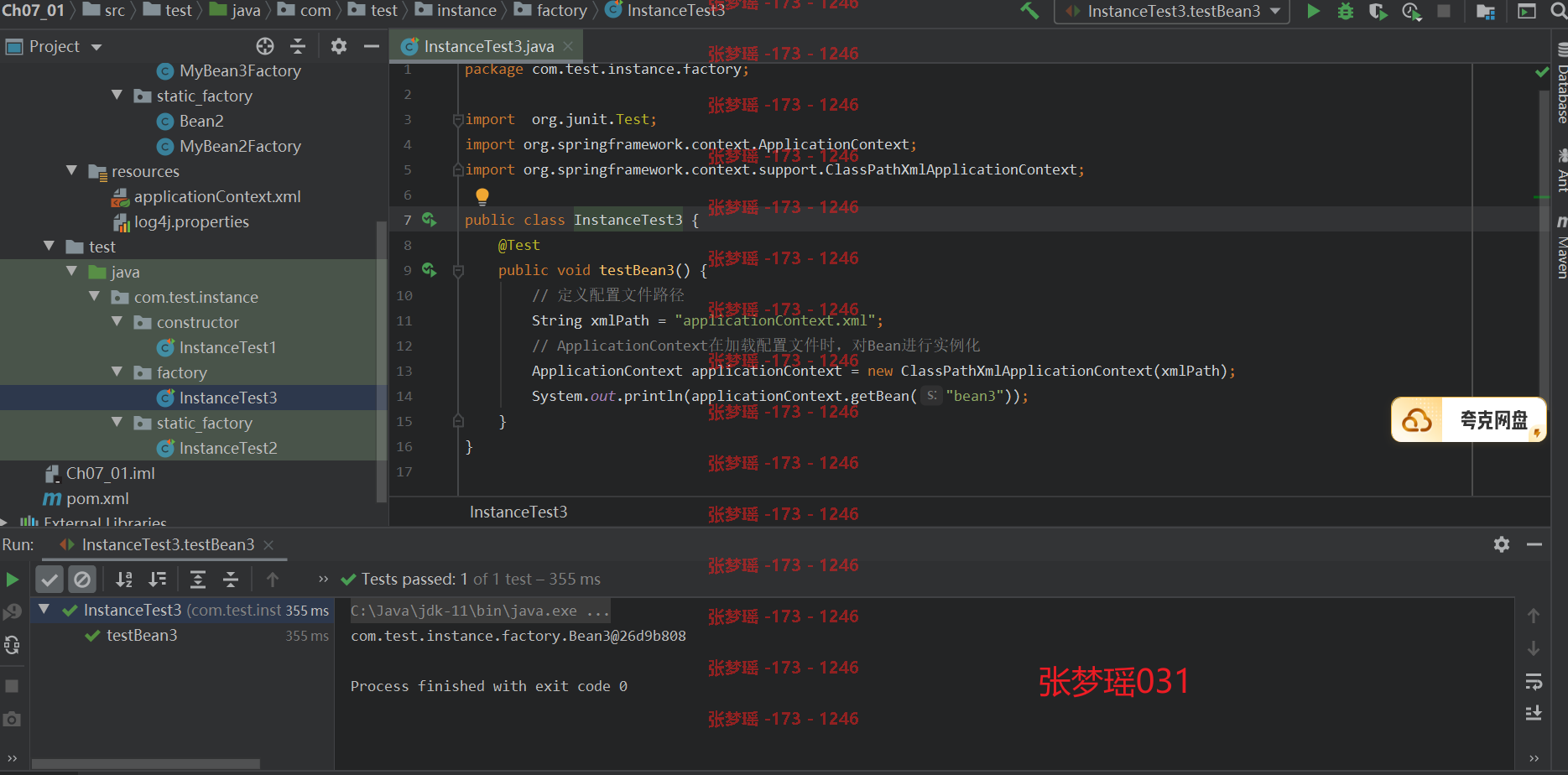The image size is (1568, 775).
Task: Sort test results by duration
Action: tap(158, 580)
